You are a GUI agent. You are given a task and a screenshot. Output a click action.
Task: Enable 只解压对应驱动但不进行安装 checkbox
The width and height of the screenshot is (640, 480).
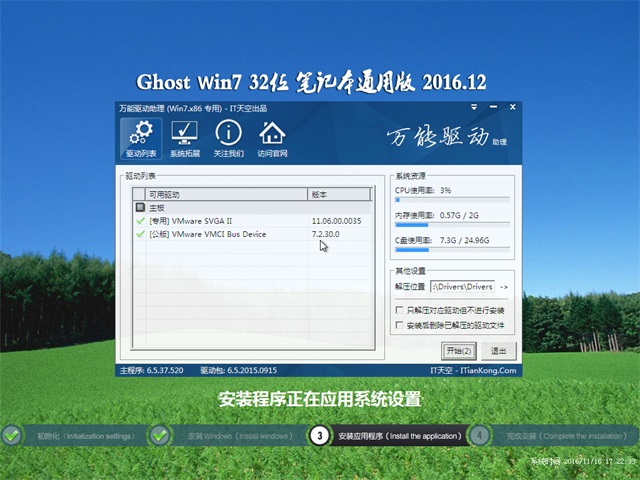(x=401, y=311)
